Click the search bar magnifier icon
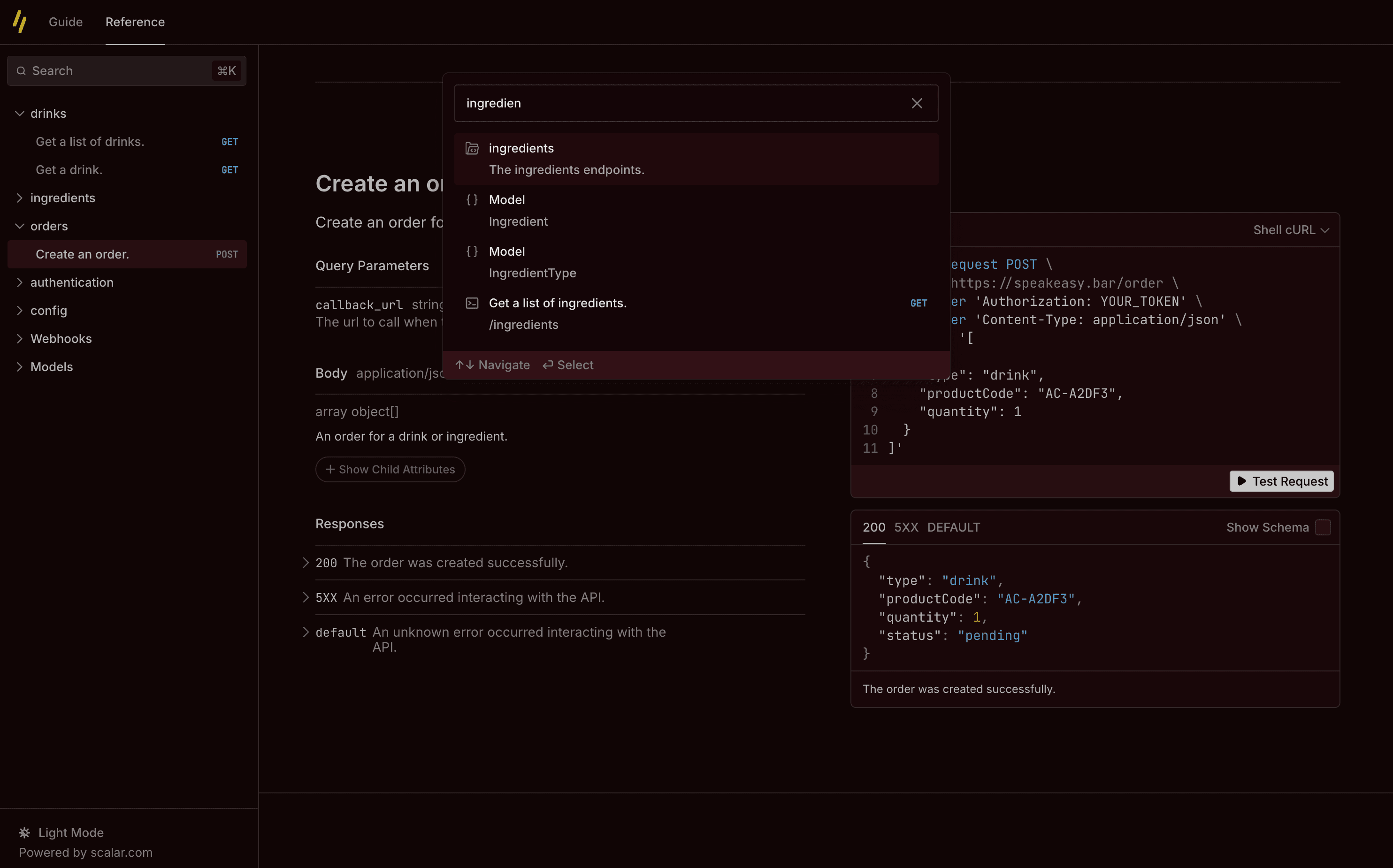The image size is (1393, 868). coord(21,70)
